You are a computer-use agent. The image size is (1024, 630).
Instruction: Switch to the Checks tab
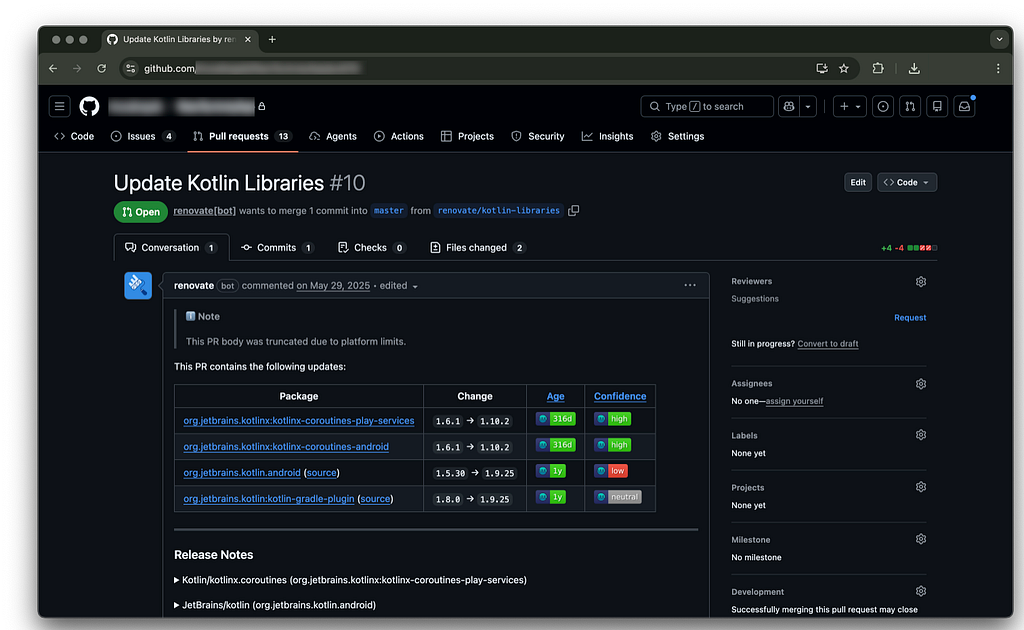pyautogui.click(x=371, y=247)
